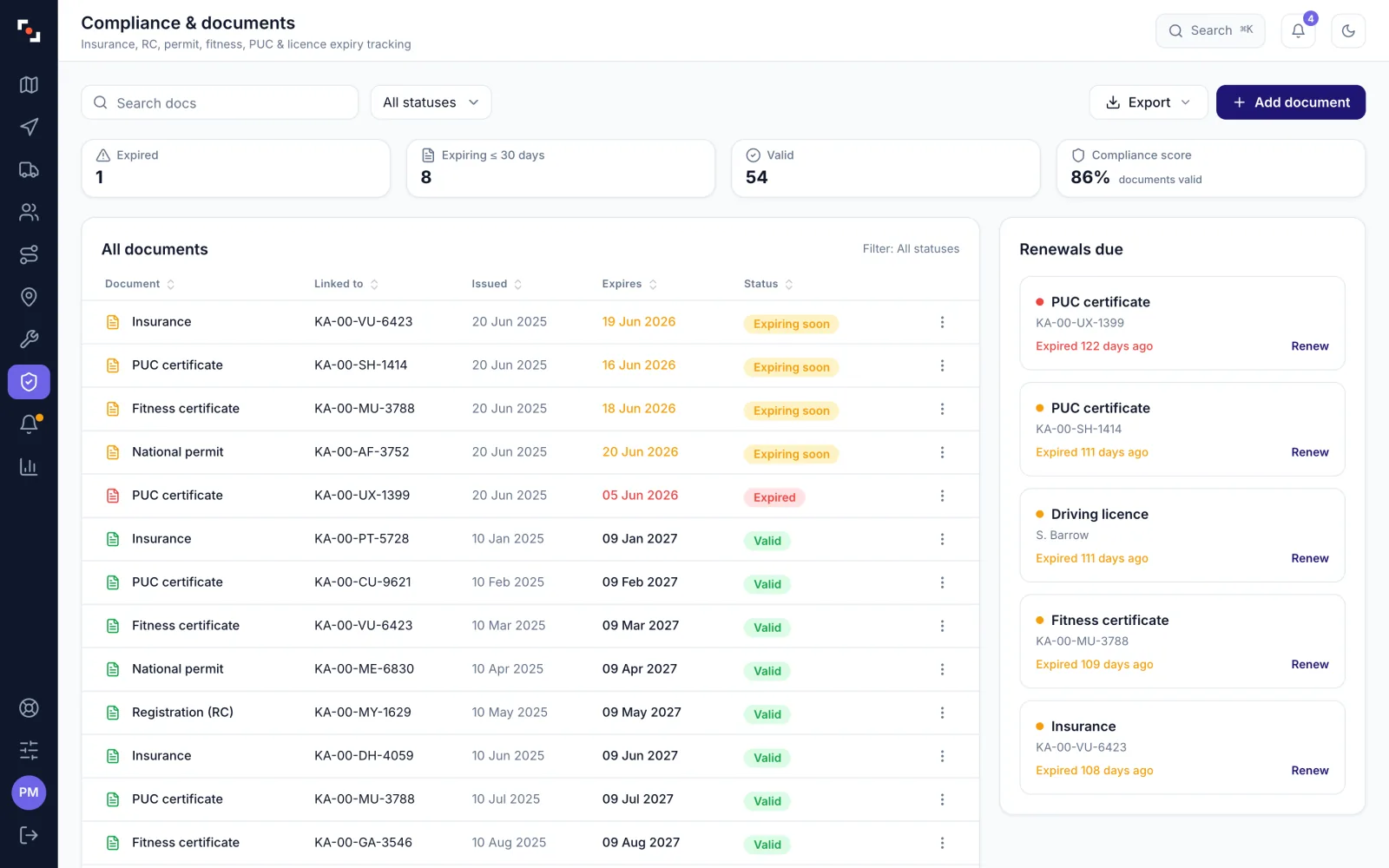Viewport: 1389px width, 868px height.
Task: Sort by the Status column
Action: 768,284
